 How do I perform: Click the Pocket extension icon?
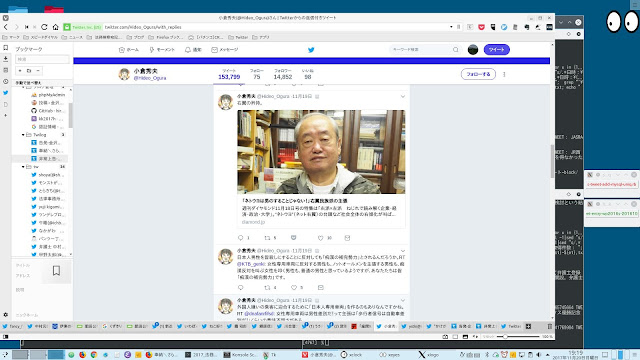pyautogui.click(x=482, y=27)
